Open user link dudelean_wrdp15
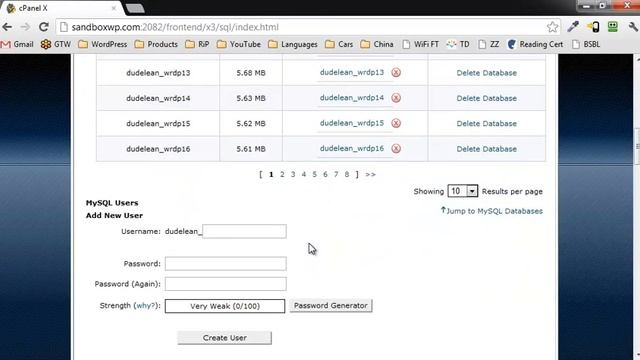640x360 pixels. pos(352,123)
